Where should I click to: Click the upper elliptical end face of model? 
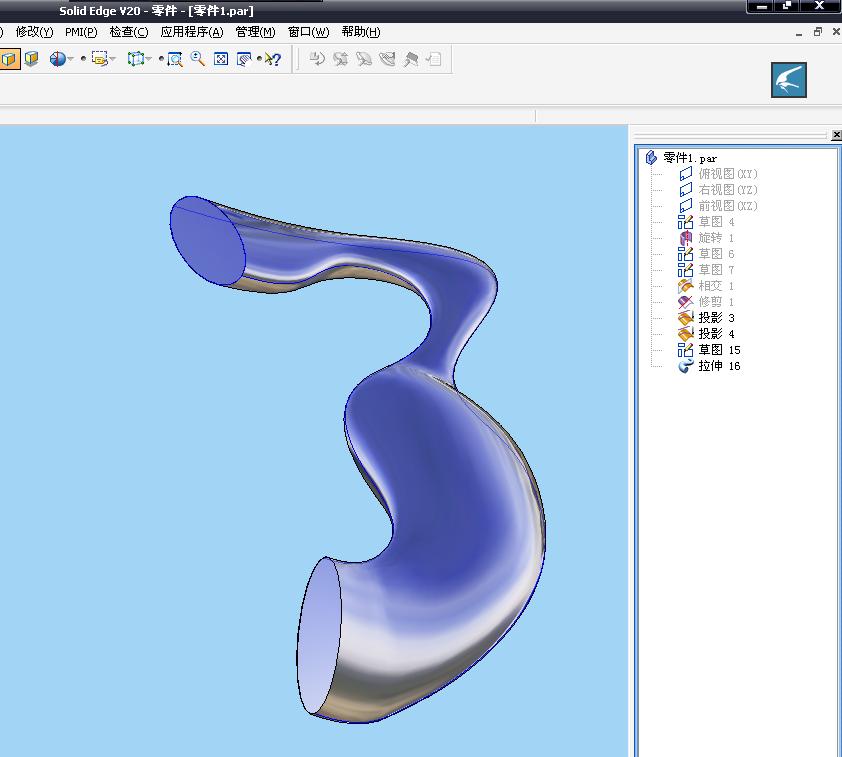(x=207, y=239)
